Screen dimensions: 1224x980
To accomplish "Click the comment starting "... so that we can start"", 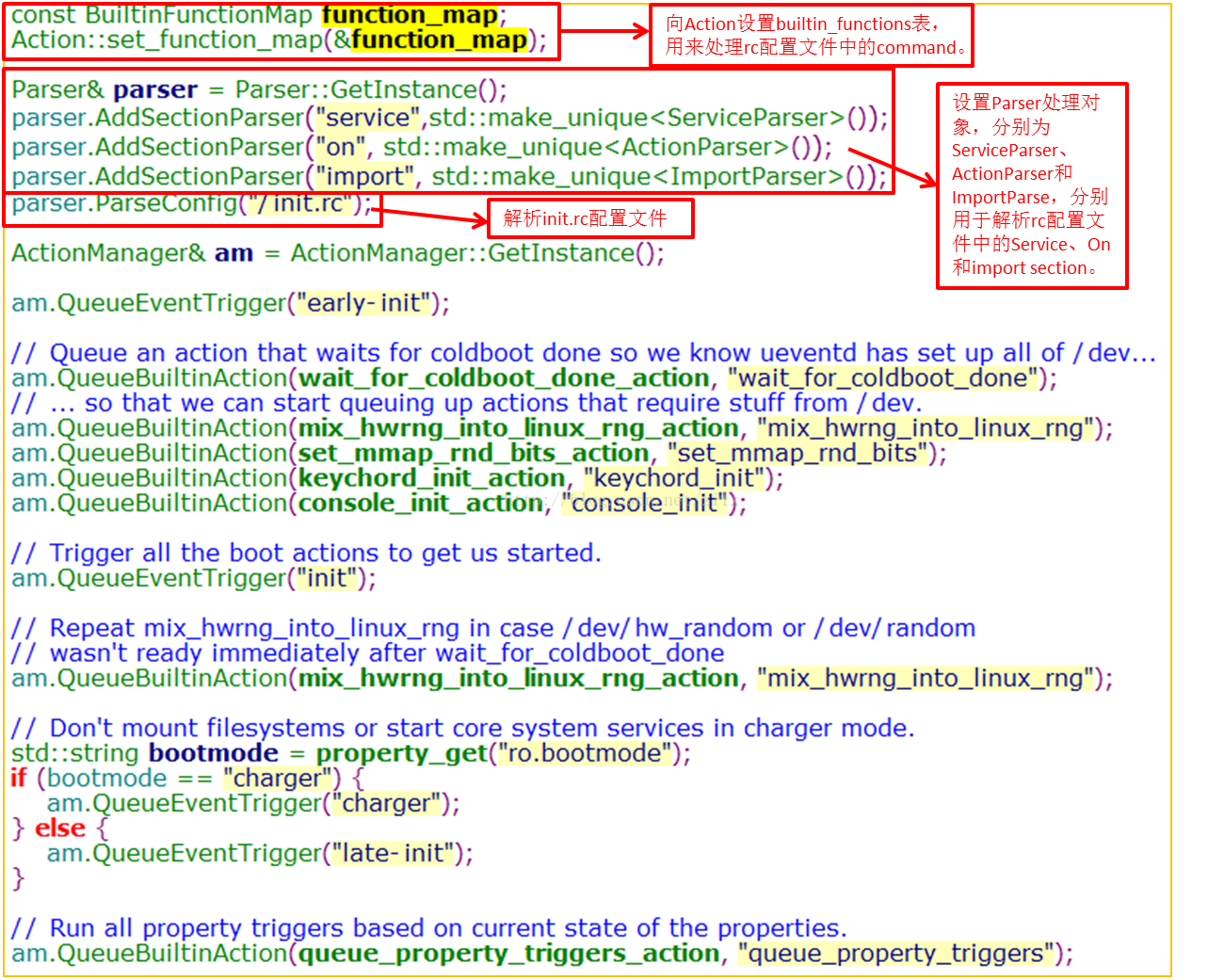I will tap(467, 403).
